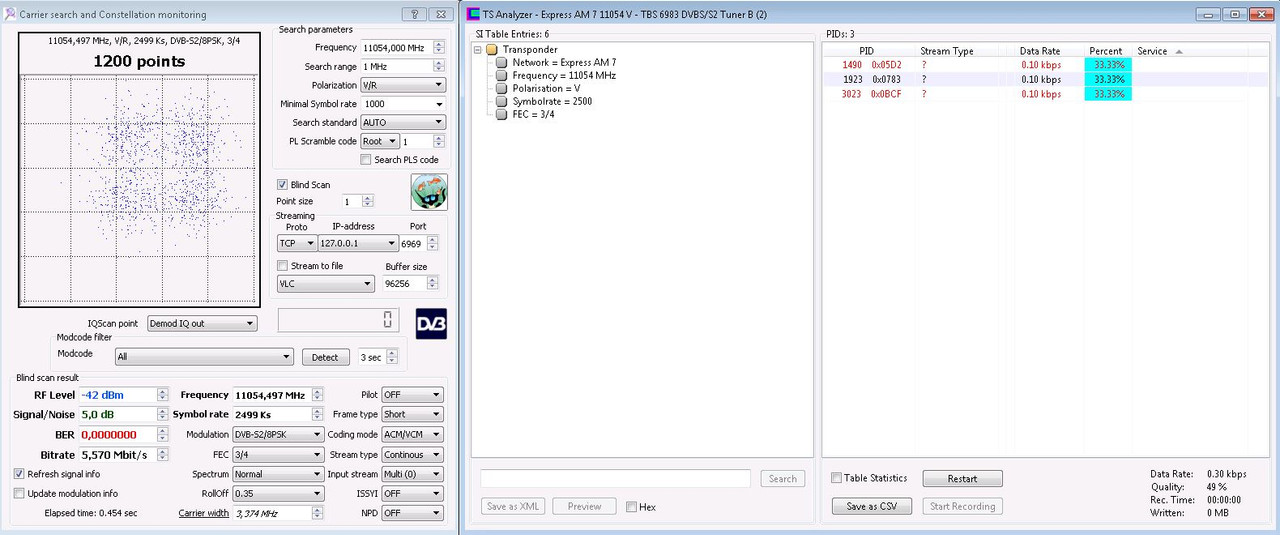Open the Coding mode ACM/VCM dropdown
Screen dimensions: 1280x535
coord(412,434)
